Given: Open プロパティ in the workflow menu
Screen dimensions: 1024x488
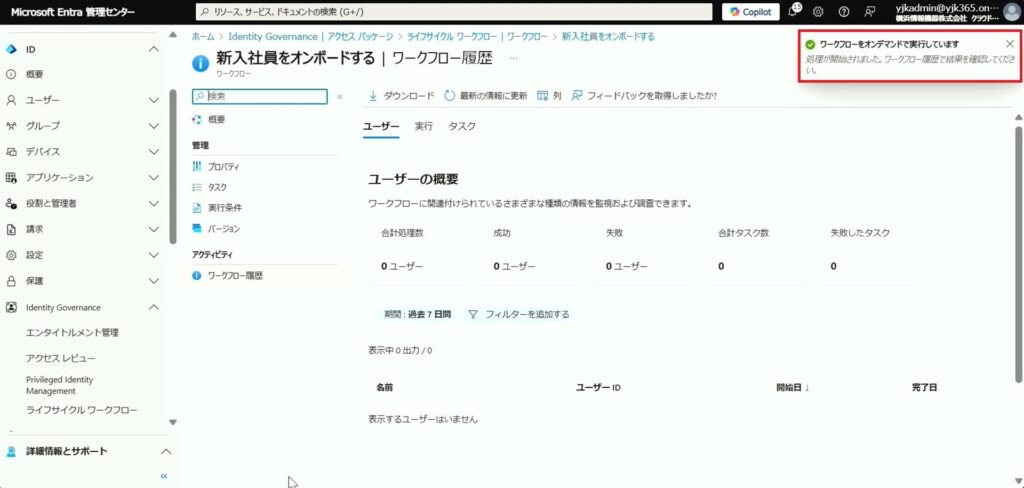Looking at the screenshot, I should coord(223,167).
